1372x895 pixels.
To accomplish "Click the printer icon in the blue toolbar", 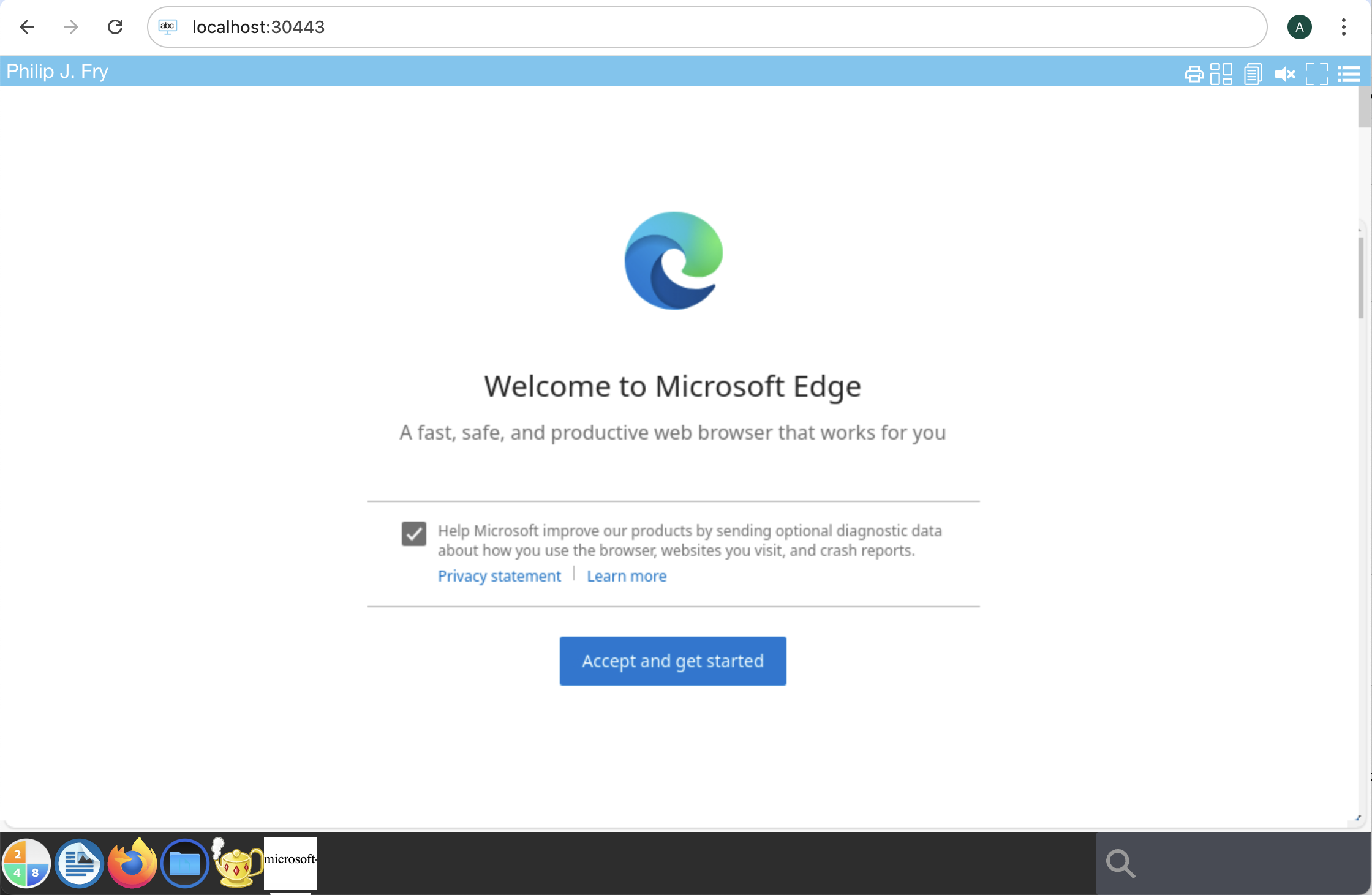I will pos(1194,74).
